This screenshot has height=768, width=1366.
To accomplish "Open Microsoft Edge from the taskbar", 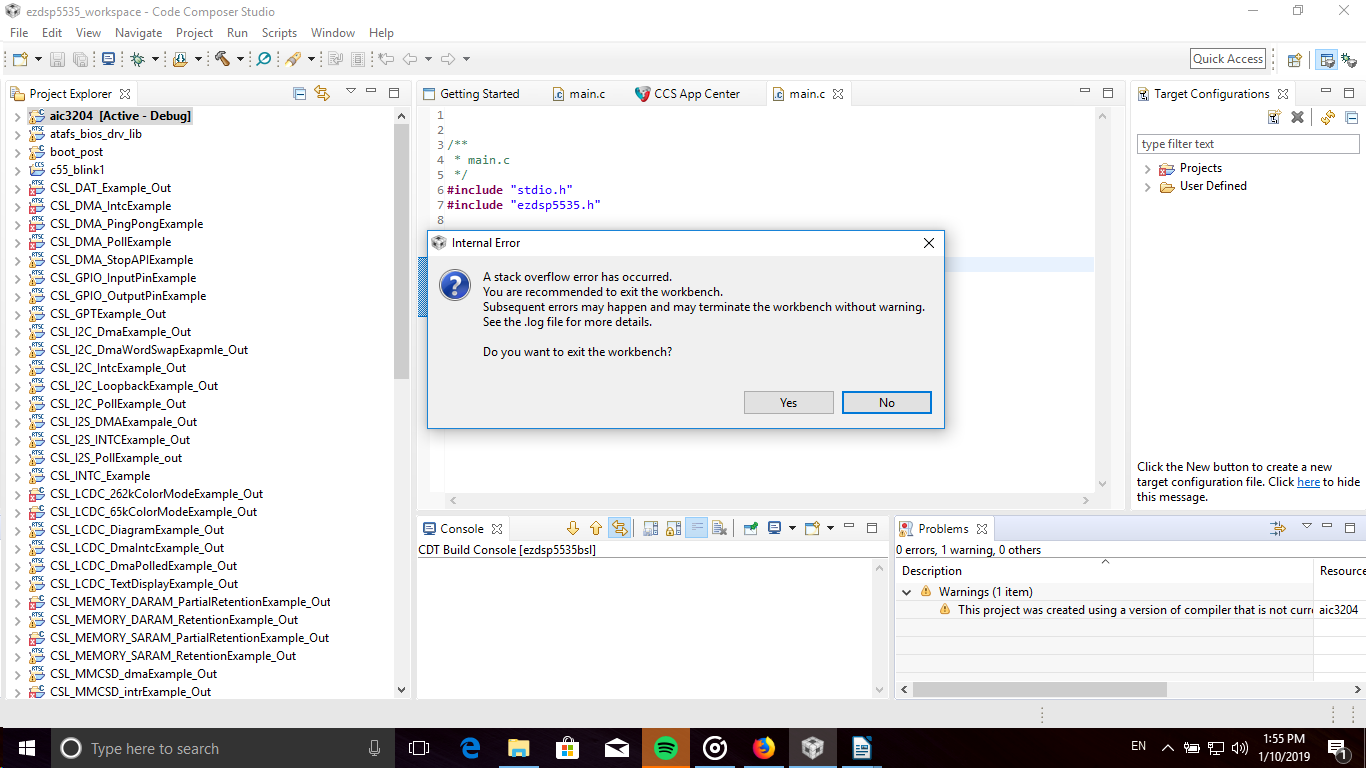I will pos(470,747).
